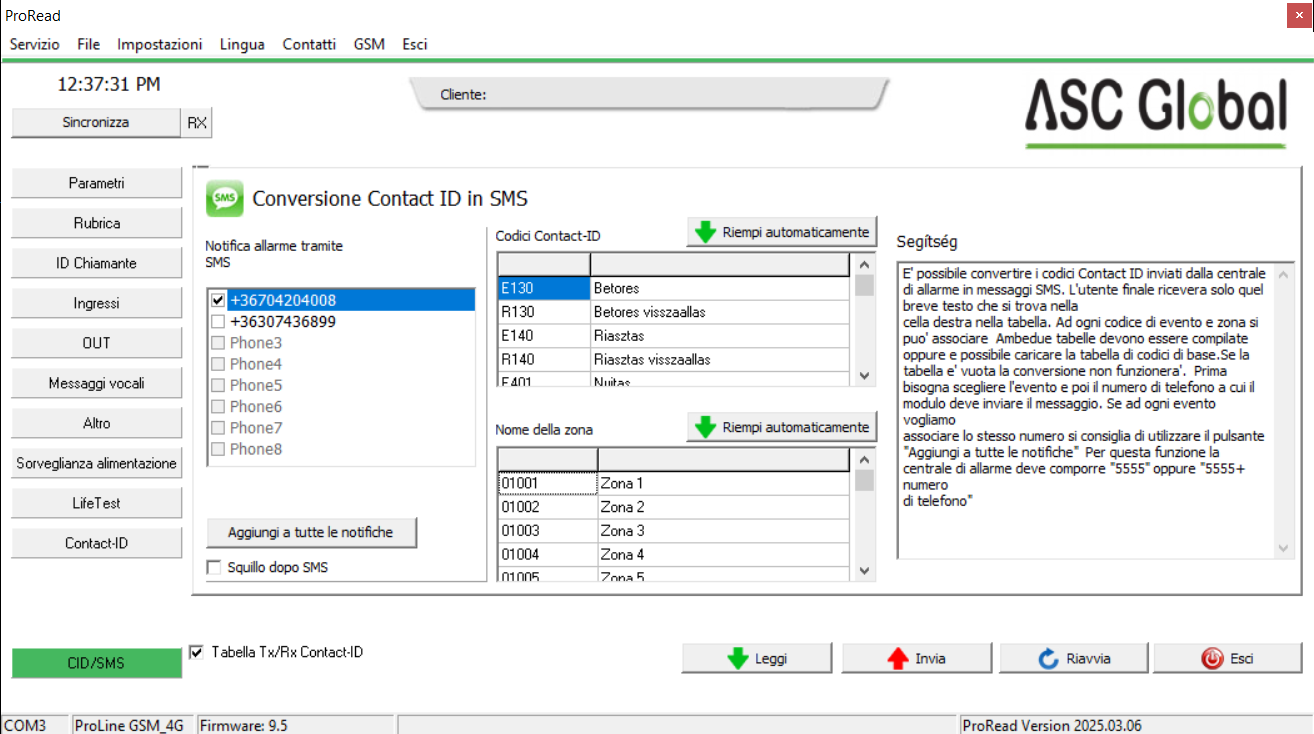
Task: Open Sorveglianza alimentazione section
Action: 97,463
